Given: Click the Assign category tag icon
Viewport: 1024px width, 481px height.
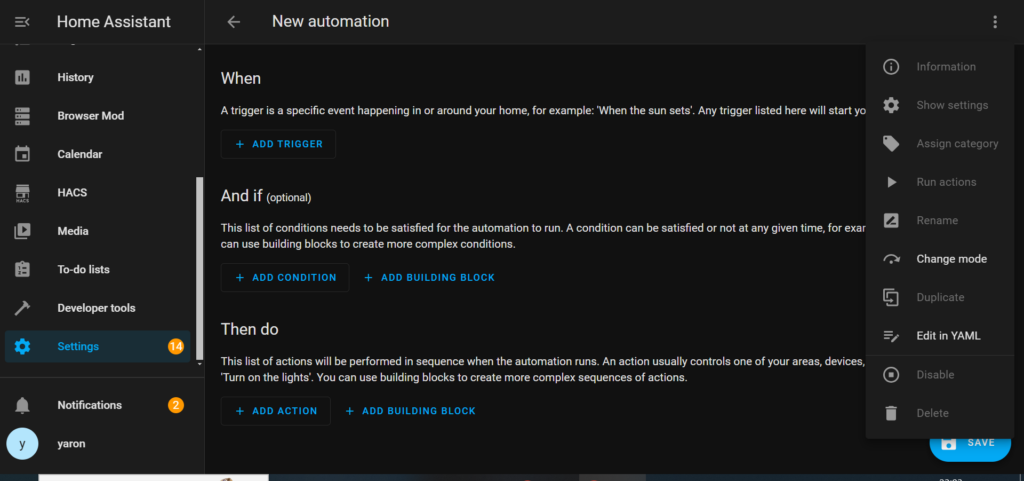Looking at the screenshot, I should point(891,144).
